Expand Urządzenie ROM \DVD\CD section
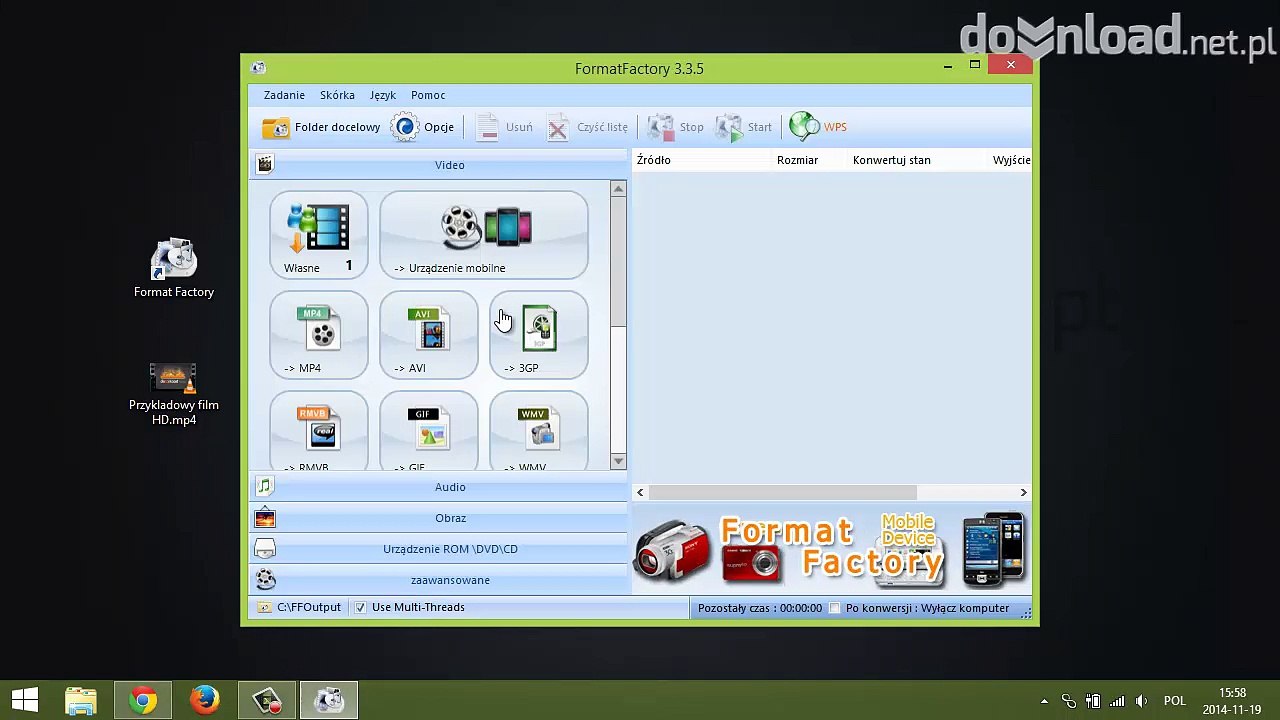Screen dimensions: 1280x720 click(x=438, y=549)
